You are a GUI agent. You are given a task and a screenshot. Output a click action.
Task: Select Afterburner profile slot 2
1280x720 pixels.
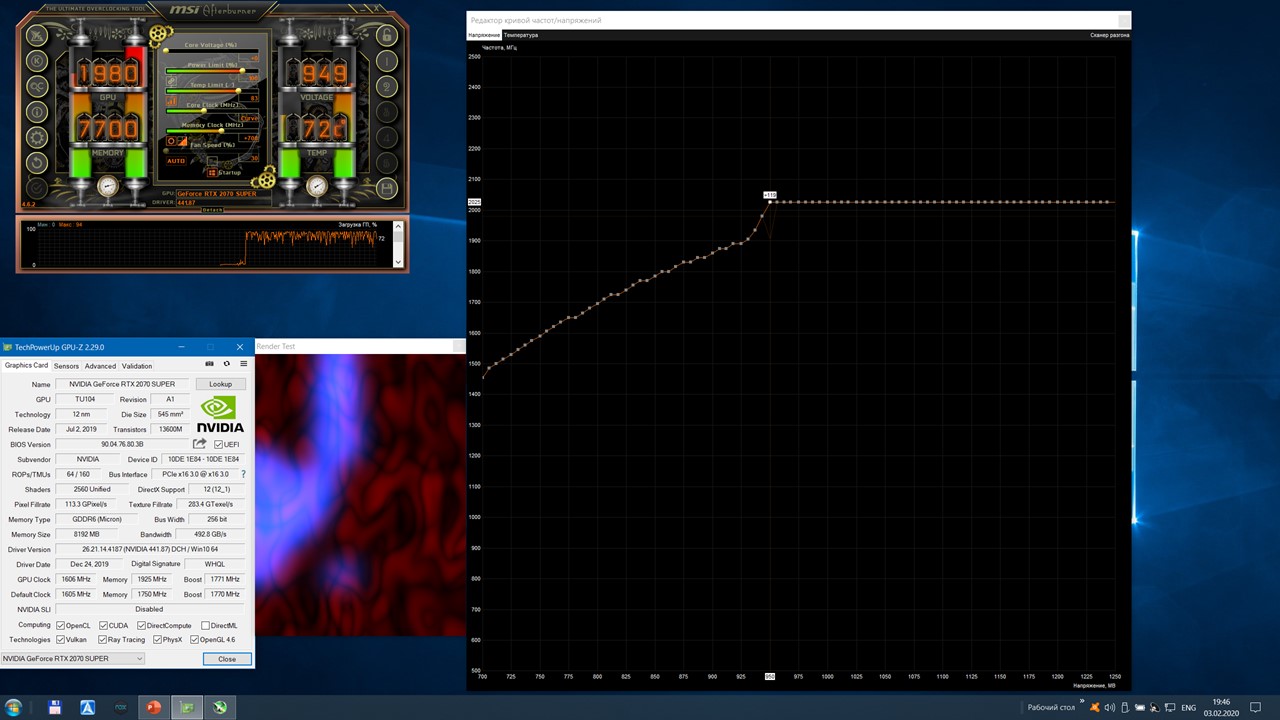(x=388, y=86)
